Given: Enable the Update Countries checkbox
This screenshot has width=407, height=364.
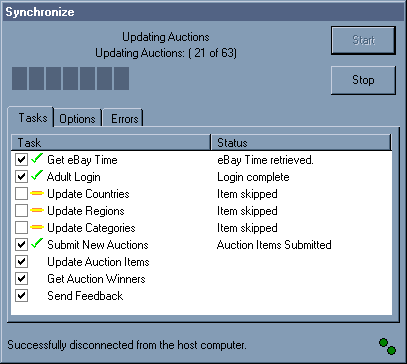Looking at the screenshot, I should click(21, 194).
